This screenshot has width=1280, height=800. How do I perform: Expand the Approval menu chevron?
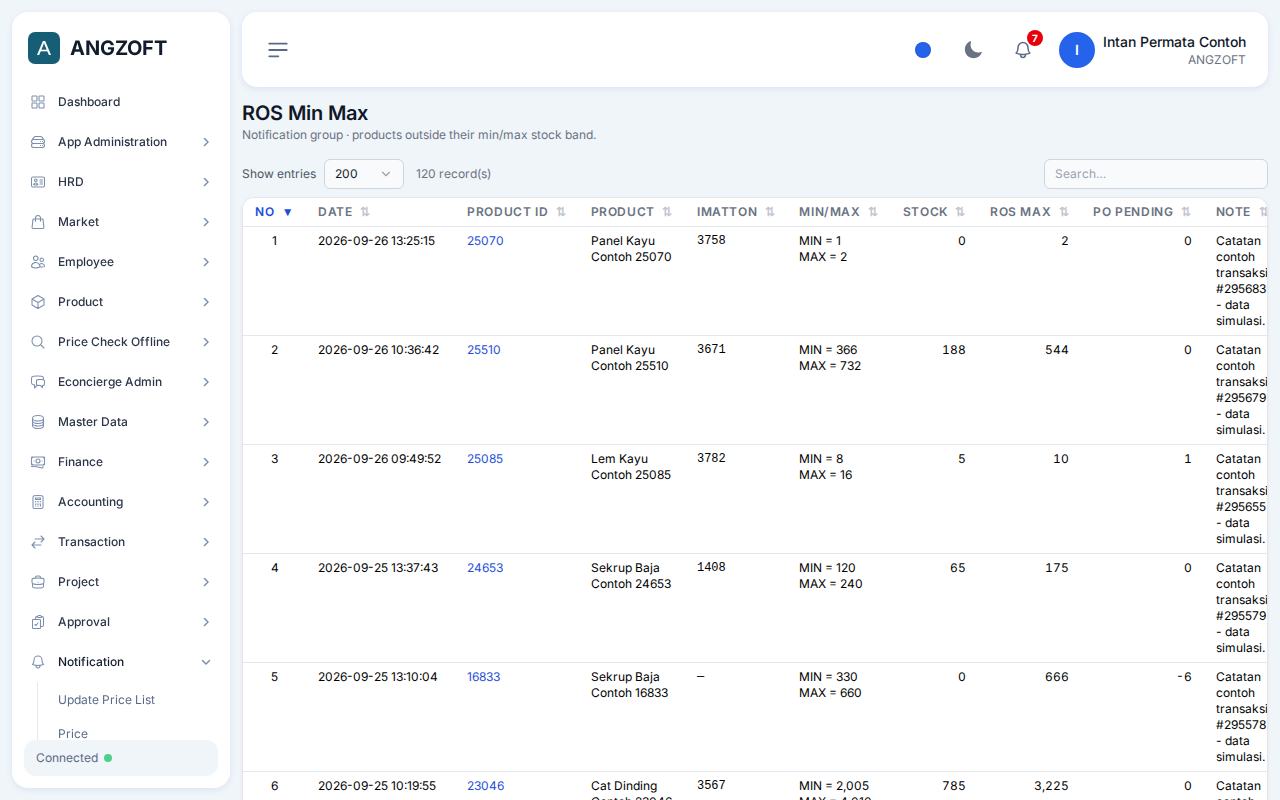pos(206,622)
